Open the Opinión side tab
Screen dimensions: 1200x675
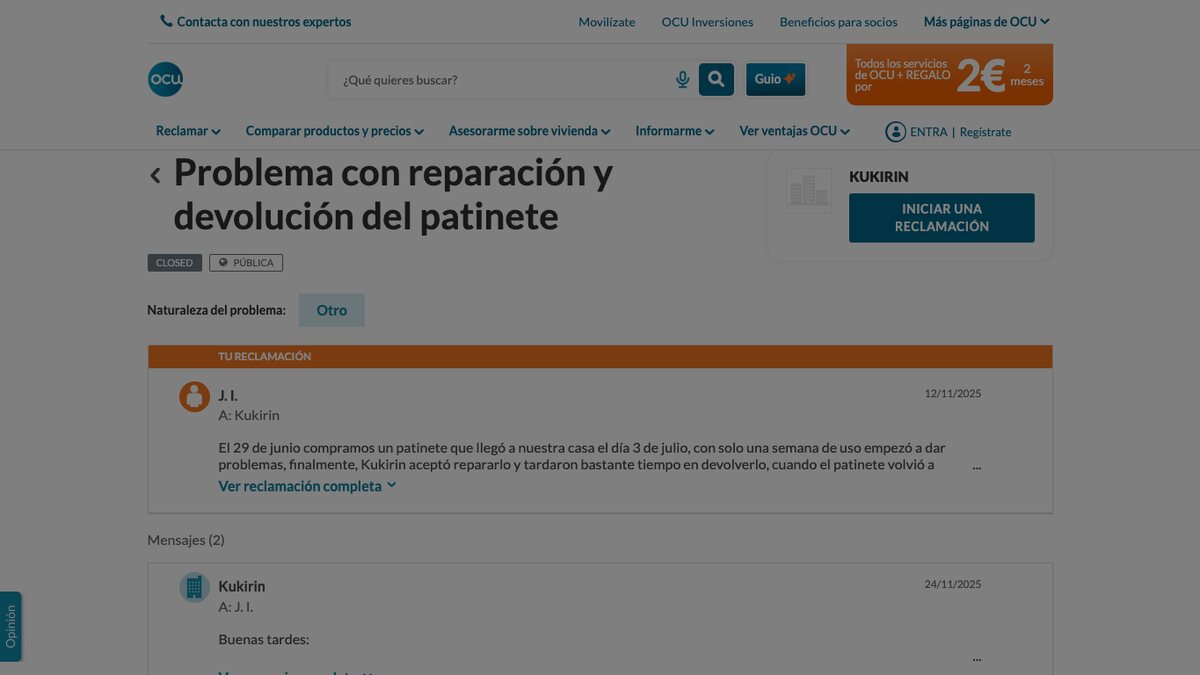[x=10, y=627]
